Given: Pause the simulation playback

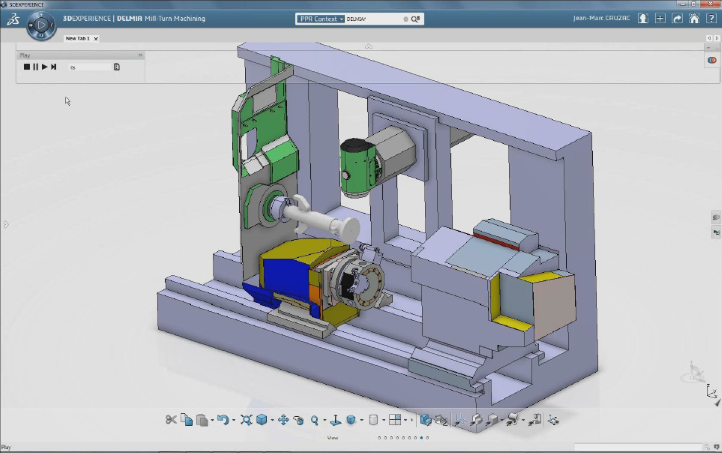Looking at the screenshot, I should 36,67.
